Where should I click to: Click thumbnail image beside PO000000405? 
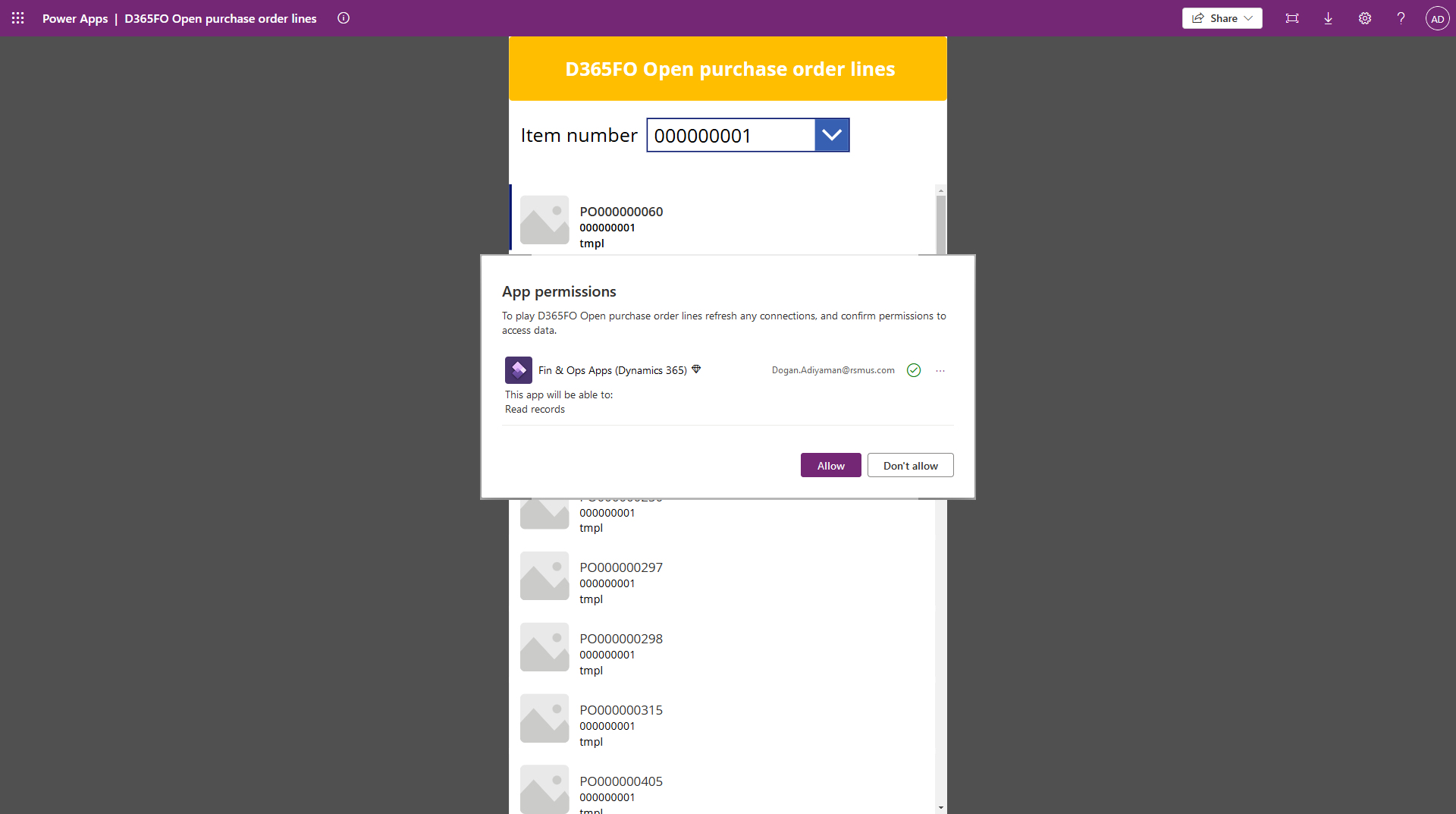point(544,789)
